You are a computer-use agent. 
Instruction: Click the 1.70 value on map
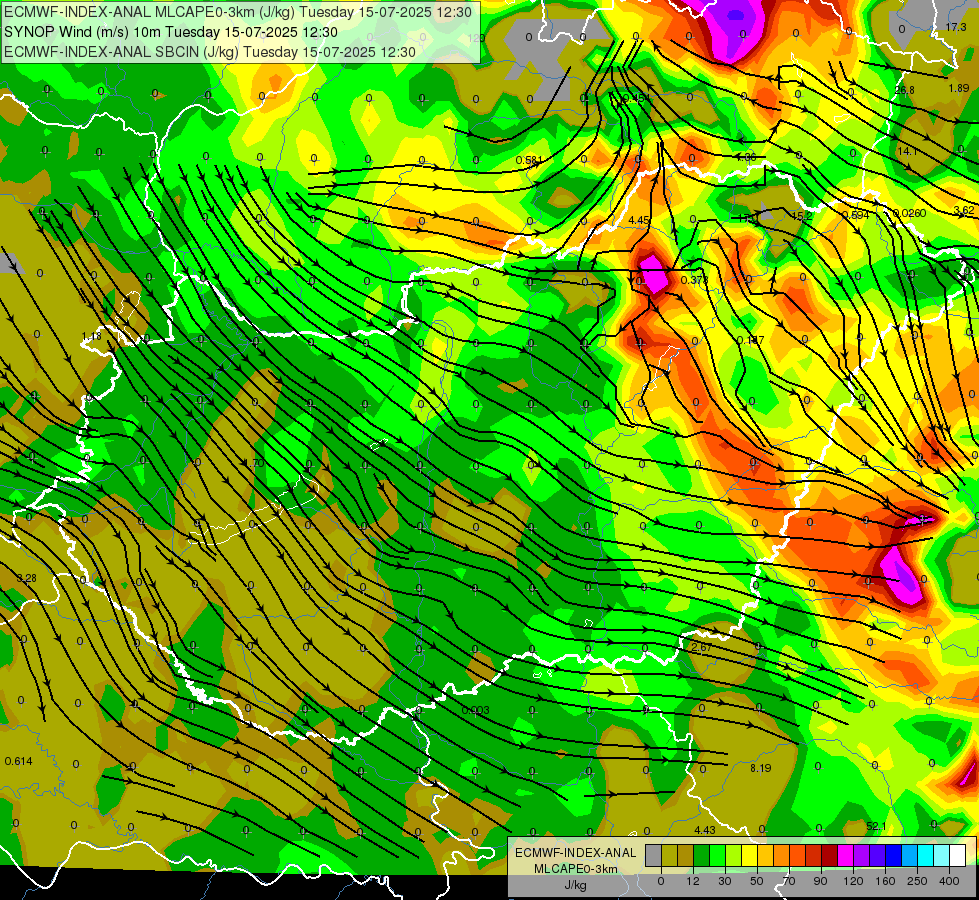[x=253, y=463]
